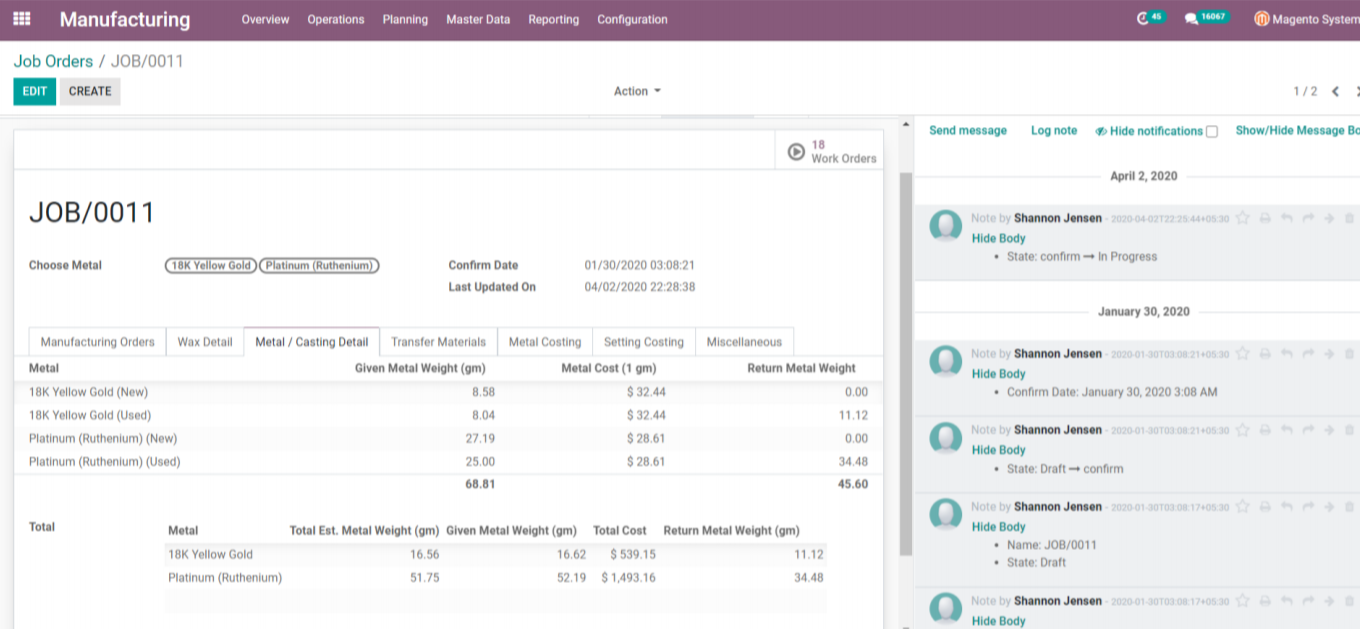Delete the 'confirm → In Progress' note

click(x=1349, y=218)
